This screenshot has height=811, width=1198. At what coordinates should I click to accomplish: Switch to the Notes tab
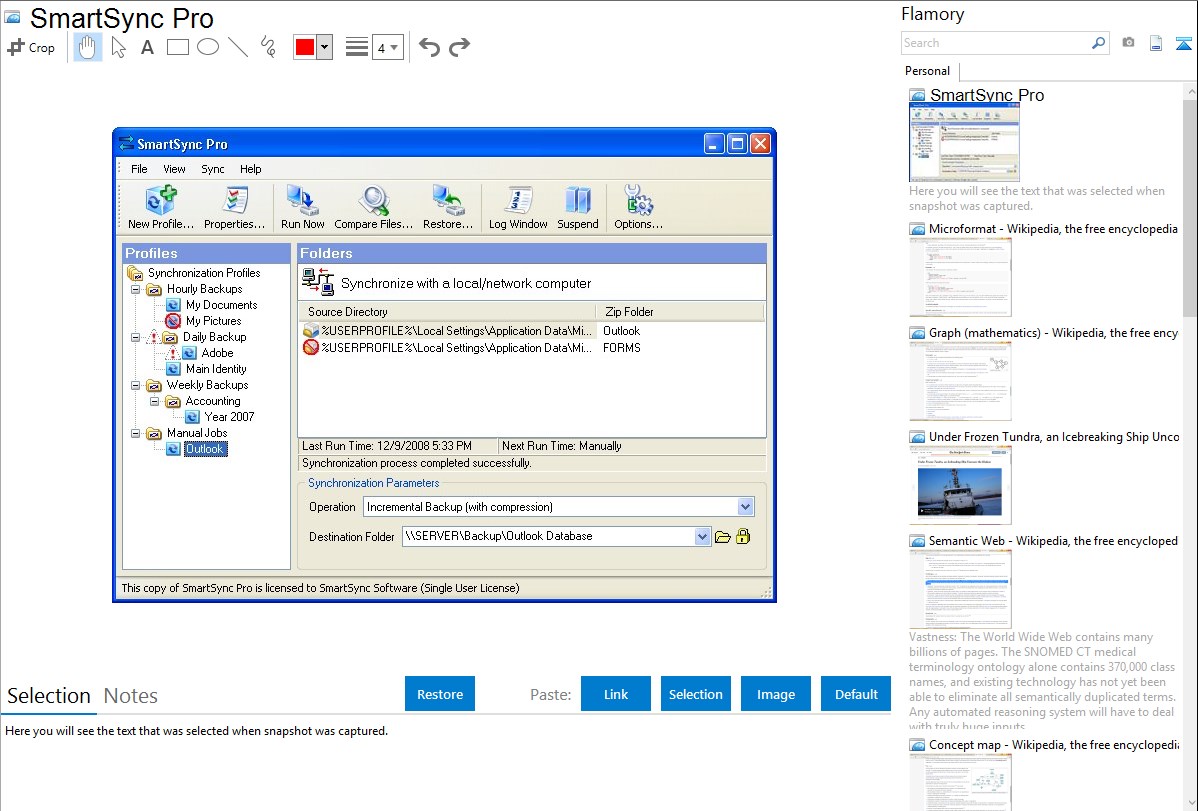pyautogui.click(x=131, y=696)
